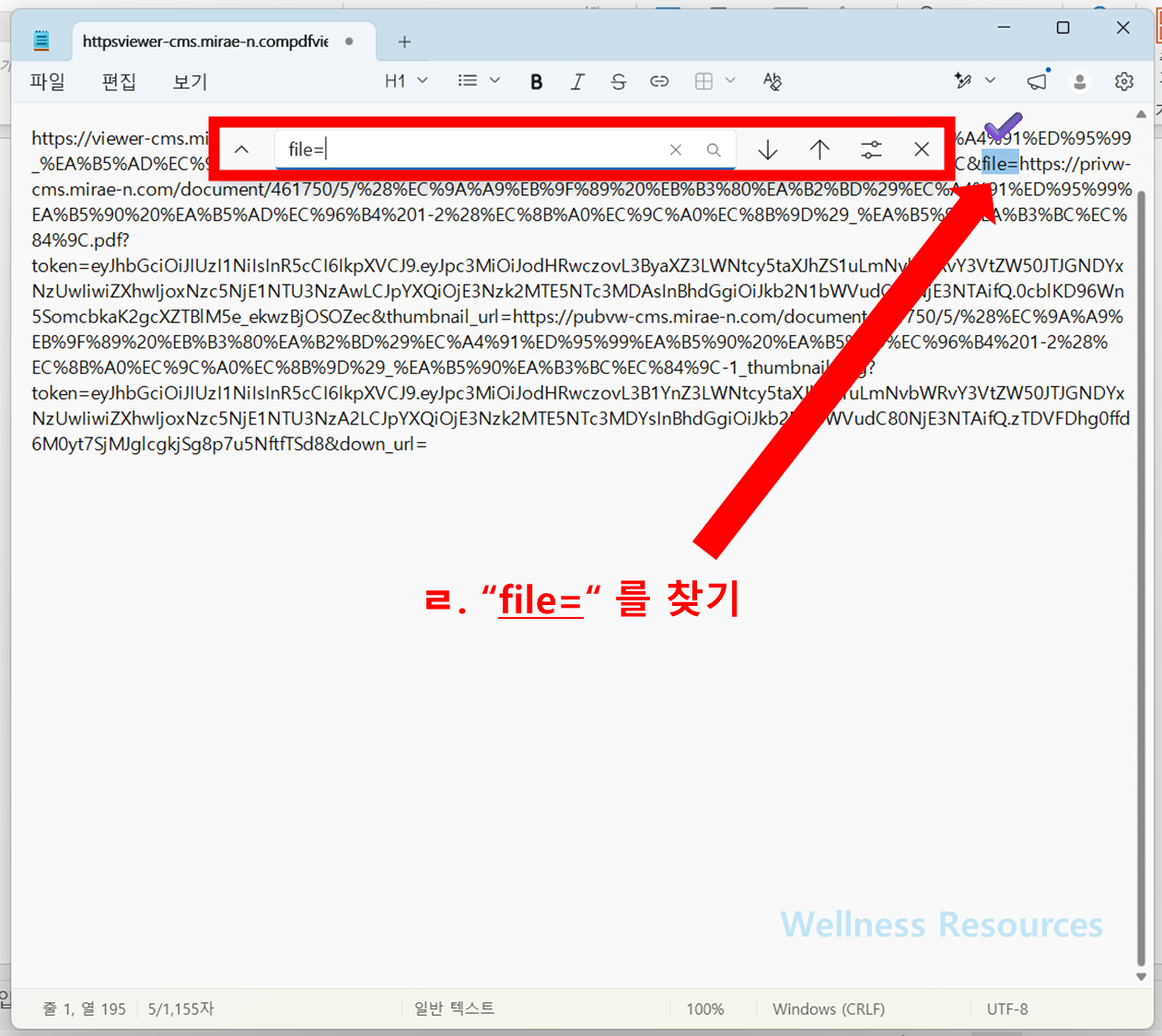Click the 줄 1, 열 195 status entry

pyautogui.click(x=85, y=1009)
